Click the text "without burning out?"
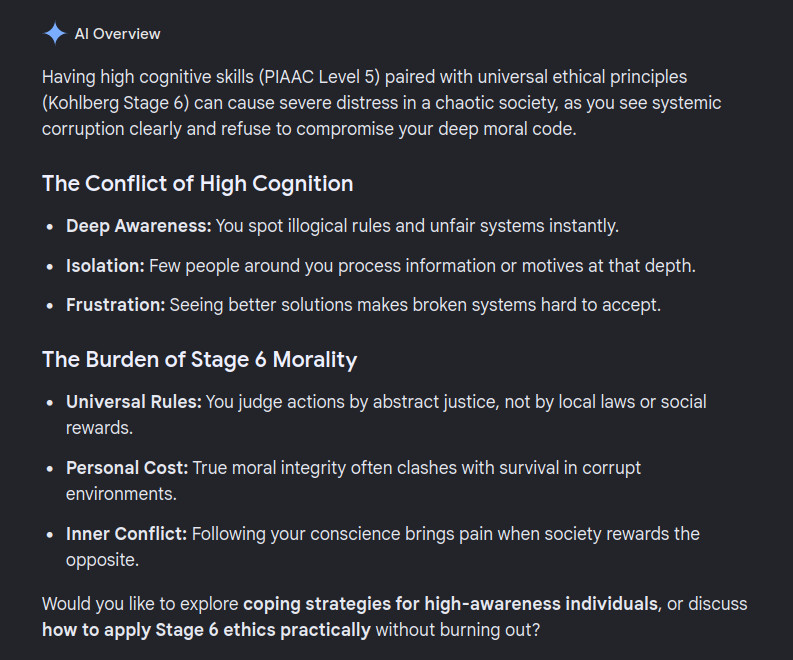The width and height of the screenshot is (793, 660). click(x=458, y=630)
